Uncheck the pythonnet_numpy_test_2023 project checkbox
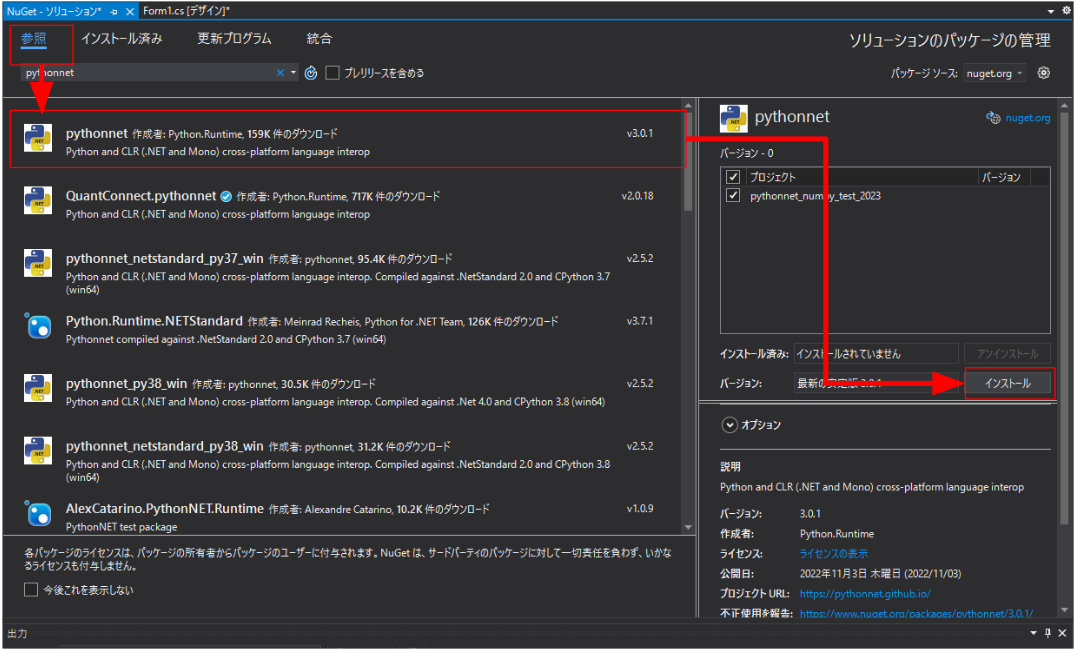 [x=733, y=195]
